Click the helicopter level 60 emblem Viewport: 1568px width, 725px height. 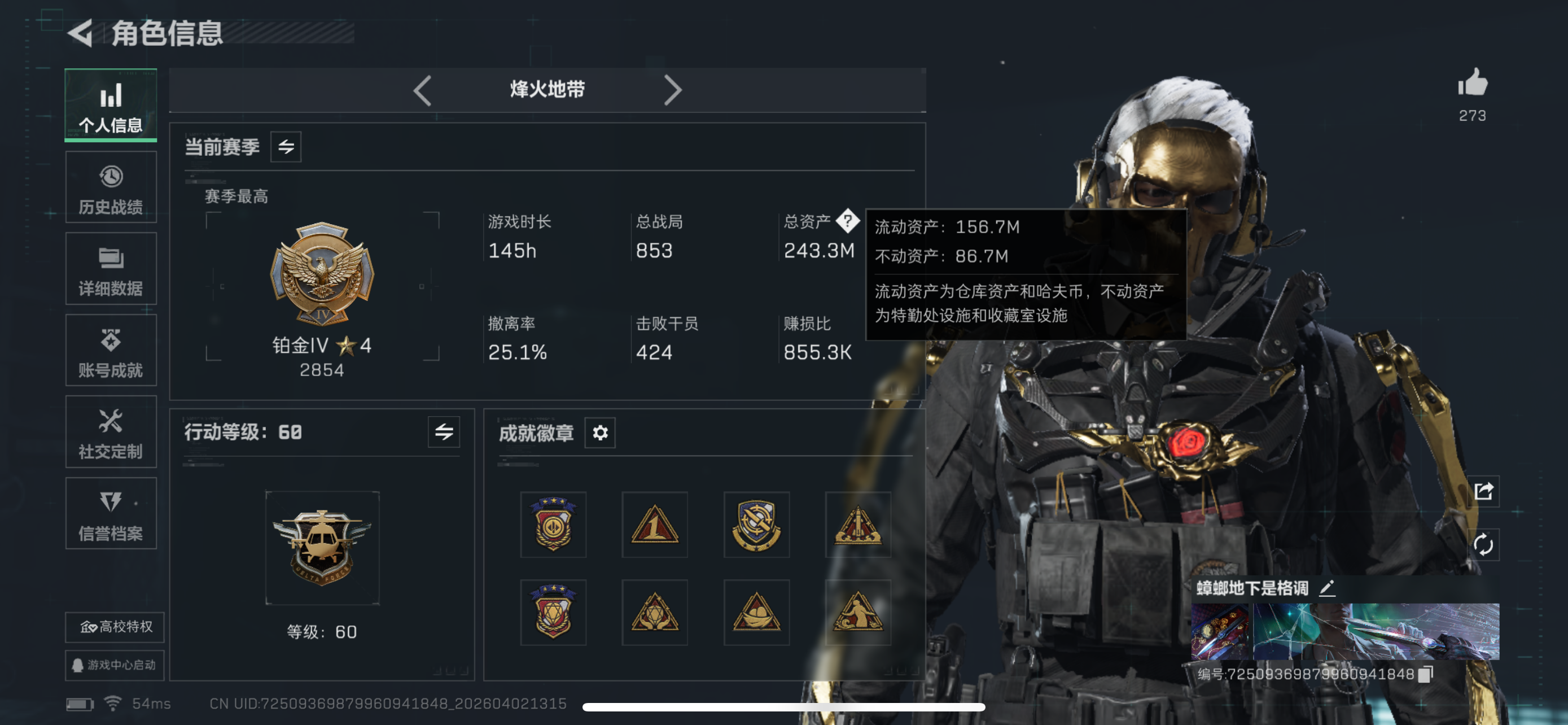323,548
